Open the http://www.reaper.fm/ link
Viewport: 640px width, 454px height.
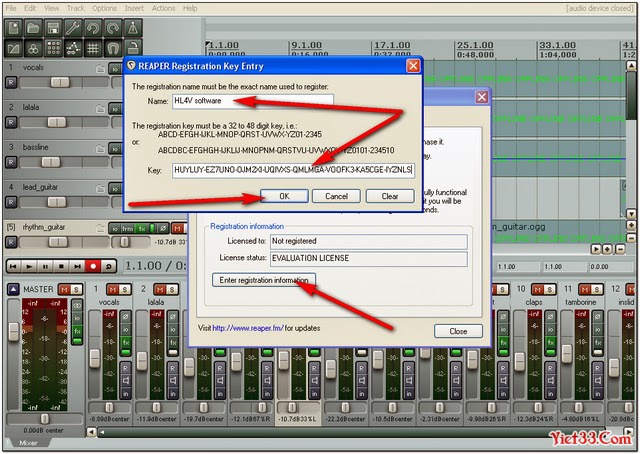click(x=248, y=328)
